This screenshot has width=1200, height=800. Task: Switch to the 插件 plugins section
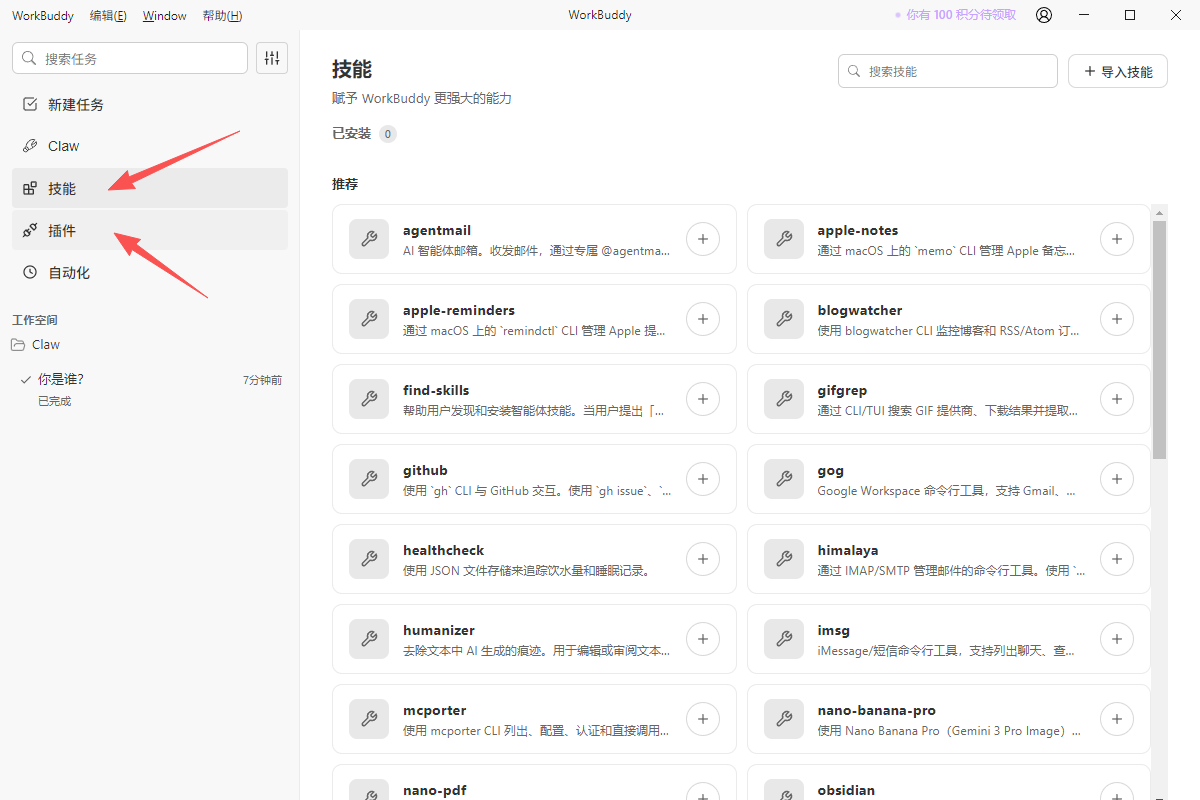pos(62,231)
